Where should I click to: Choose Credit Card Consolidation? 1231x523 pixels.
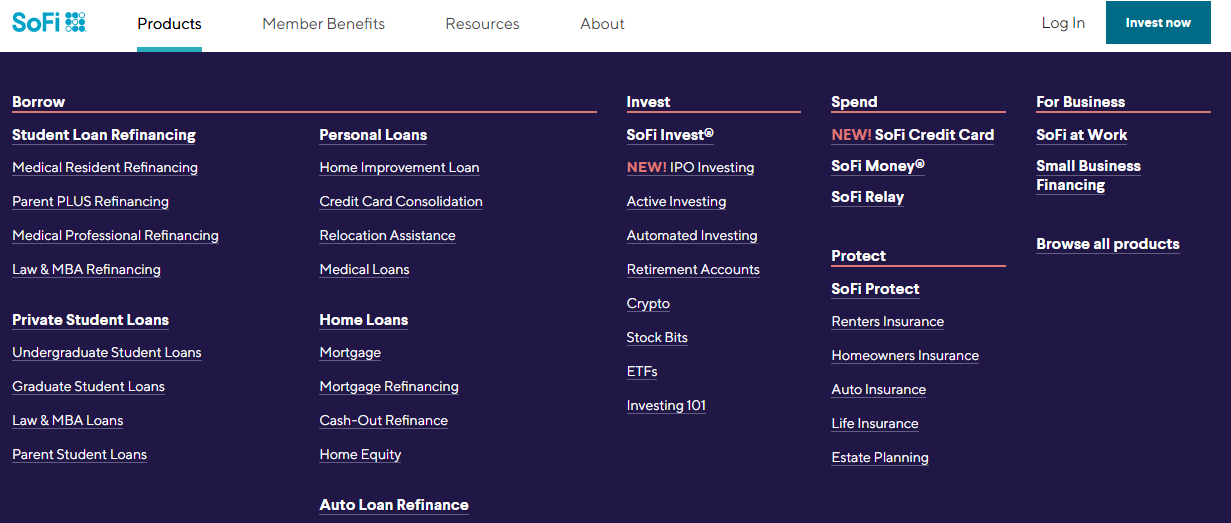pyautogui.click(x=401, y=202)
